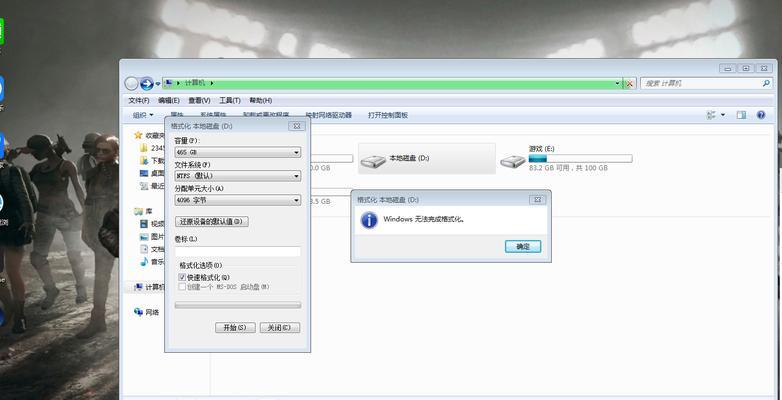Image resolution: width=782 pixels, height=400 pixels.
Task: Select the 计算机 breadcrumb in address bar
Action: click(x=195, y=83)
